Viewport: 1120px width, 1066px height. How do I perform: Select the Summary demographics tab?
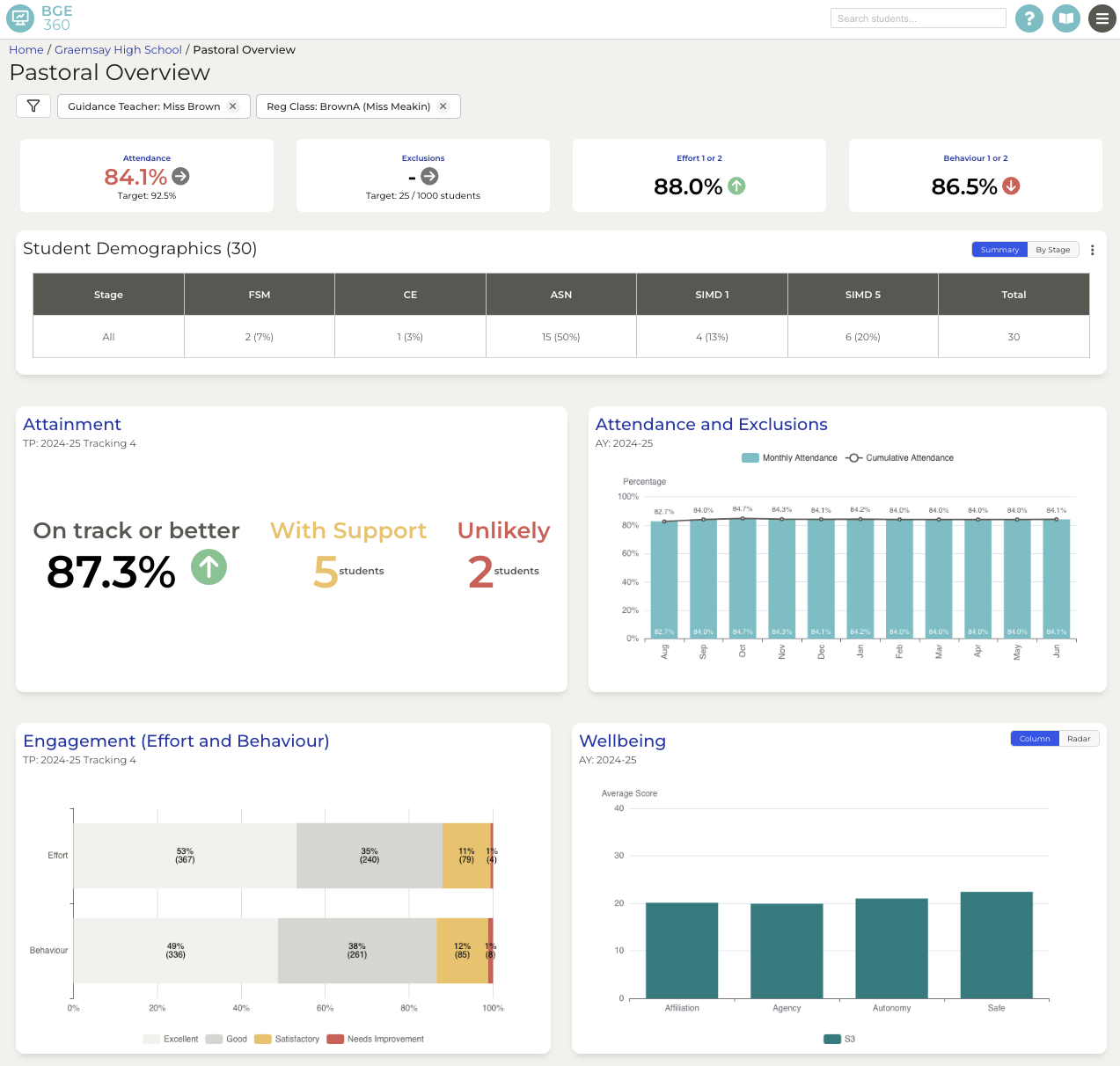(999, 250)
